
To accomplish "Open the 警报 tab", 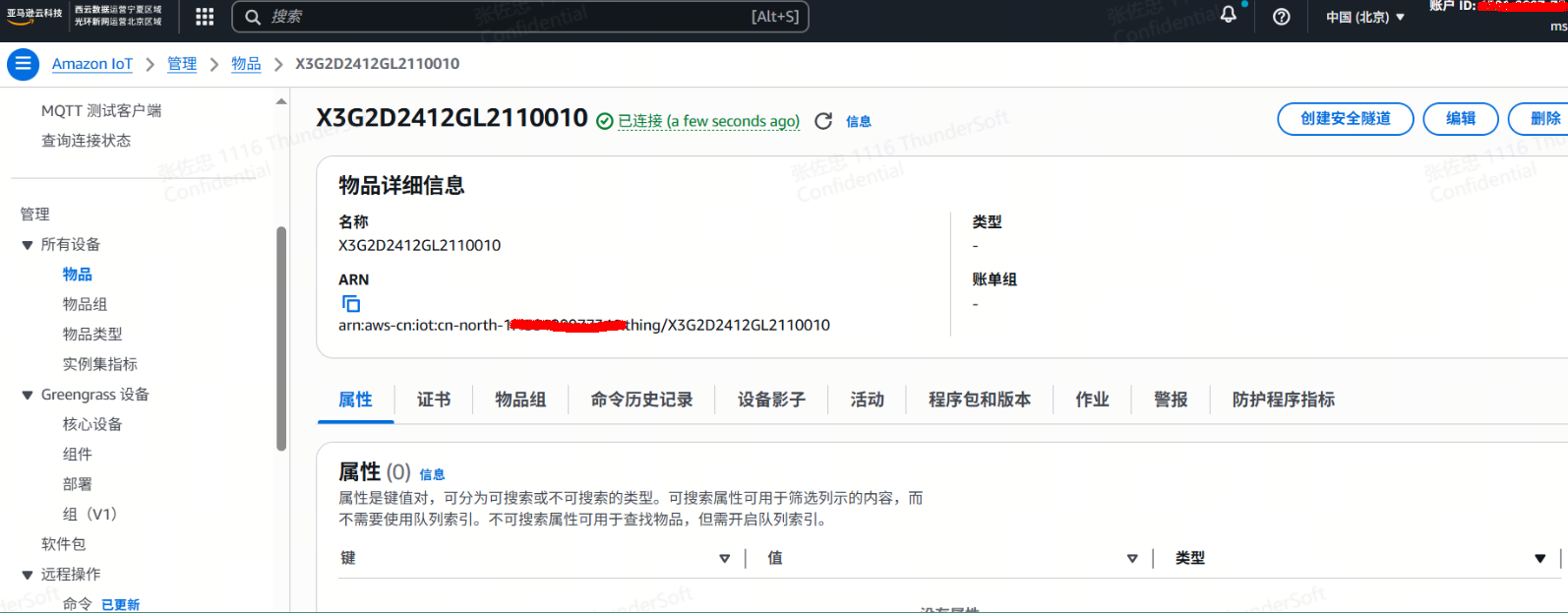I will [x=1171, y=400].
